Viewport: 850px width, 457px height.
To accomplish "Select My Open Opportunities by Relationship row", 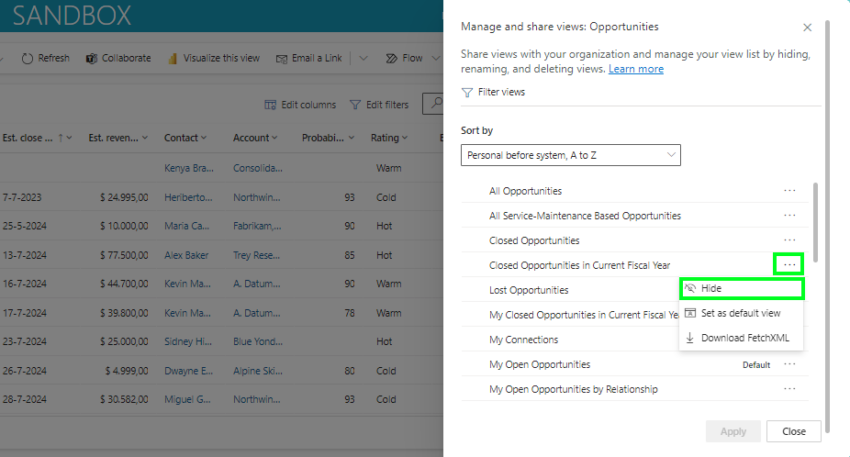I will click(634, 389).
